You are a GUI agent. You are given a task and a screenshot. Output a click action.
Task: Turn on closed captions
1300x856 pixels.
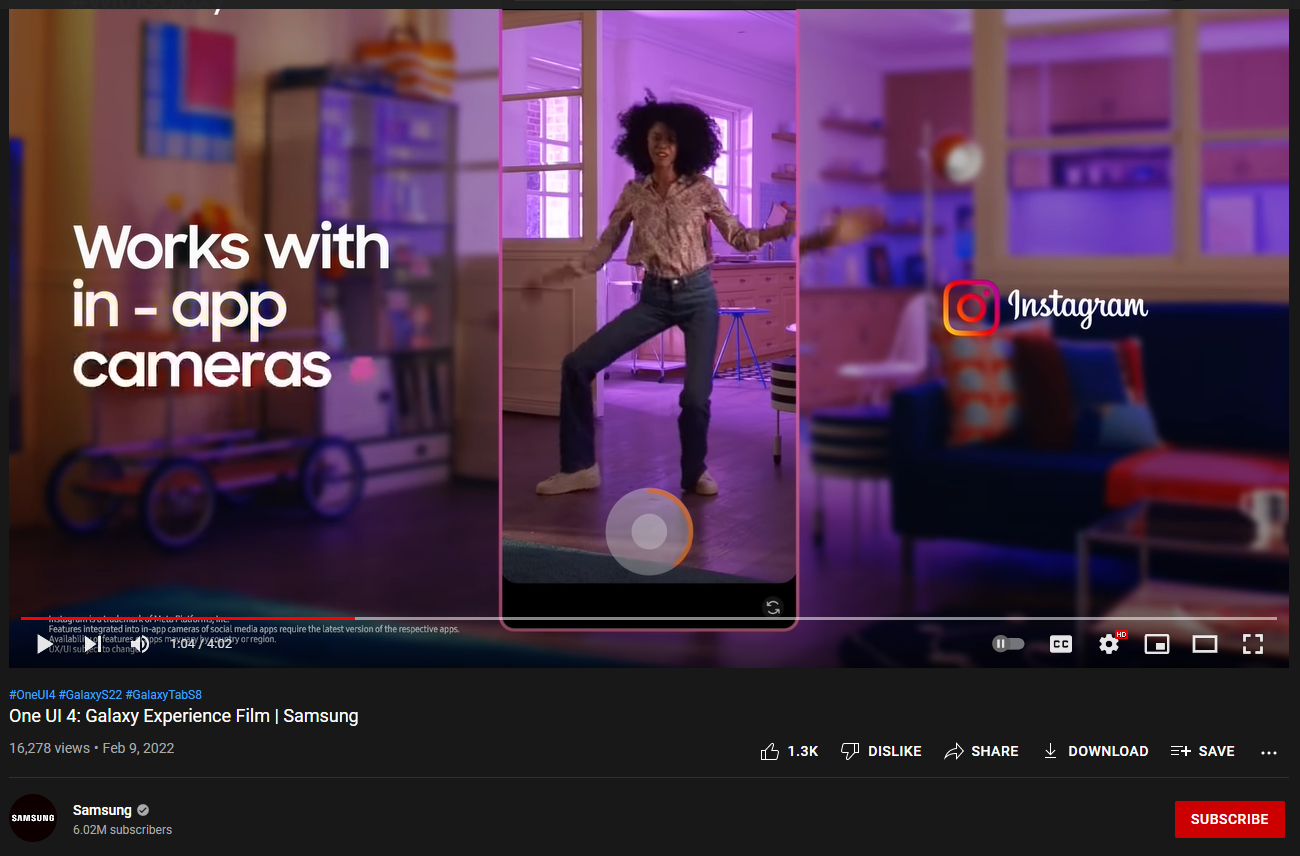pos(1061,644)
